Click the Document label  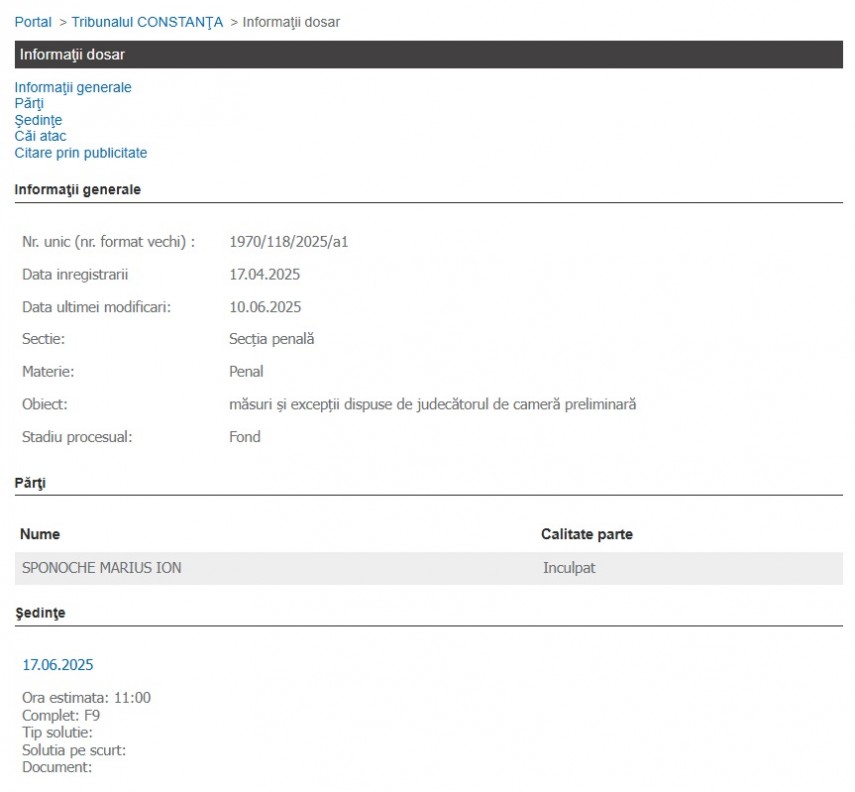pyautogui.click(x=57, y=767)
